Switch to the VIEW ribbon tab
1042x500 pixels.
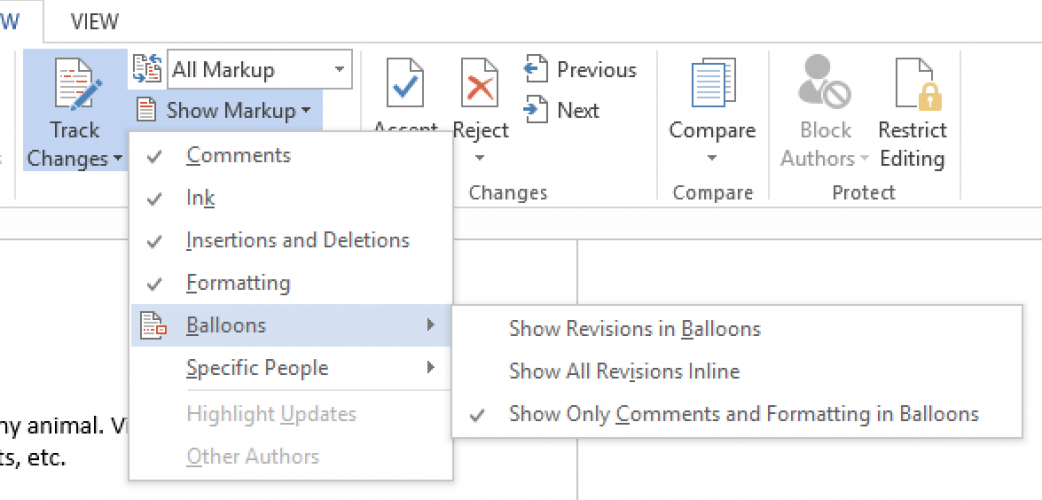pos(95,20)
